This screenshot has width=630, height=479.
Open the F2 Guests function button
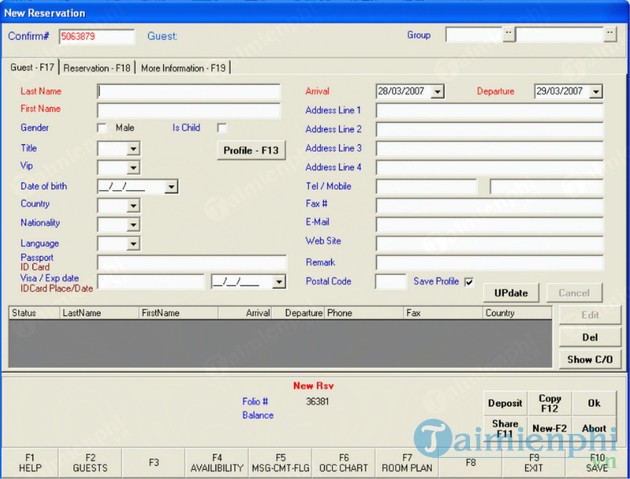(90, 462)
